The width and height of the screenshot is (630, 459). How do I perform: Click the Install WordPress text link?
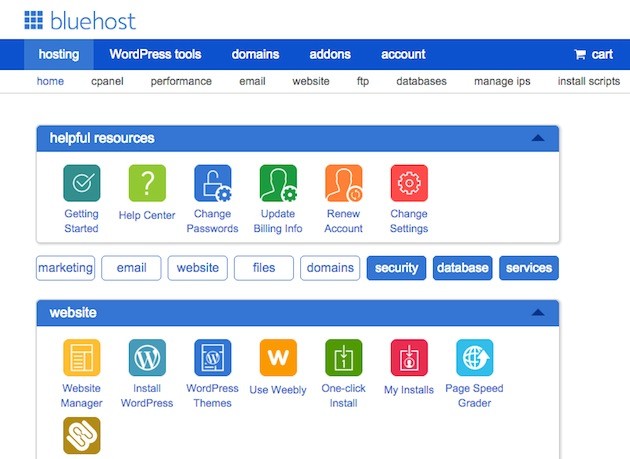(147, 395)
